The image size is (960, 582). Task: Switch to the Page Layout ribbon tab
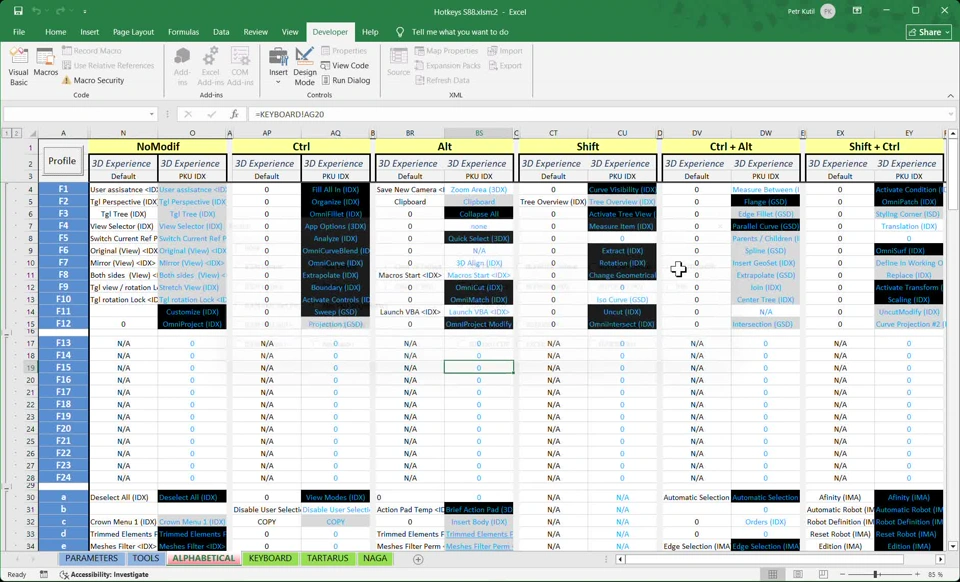pyautogui.click(x=133, y=32)
